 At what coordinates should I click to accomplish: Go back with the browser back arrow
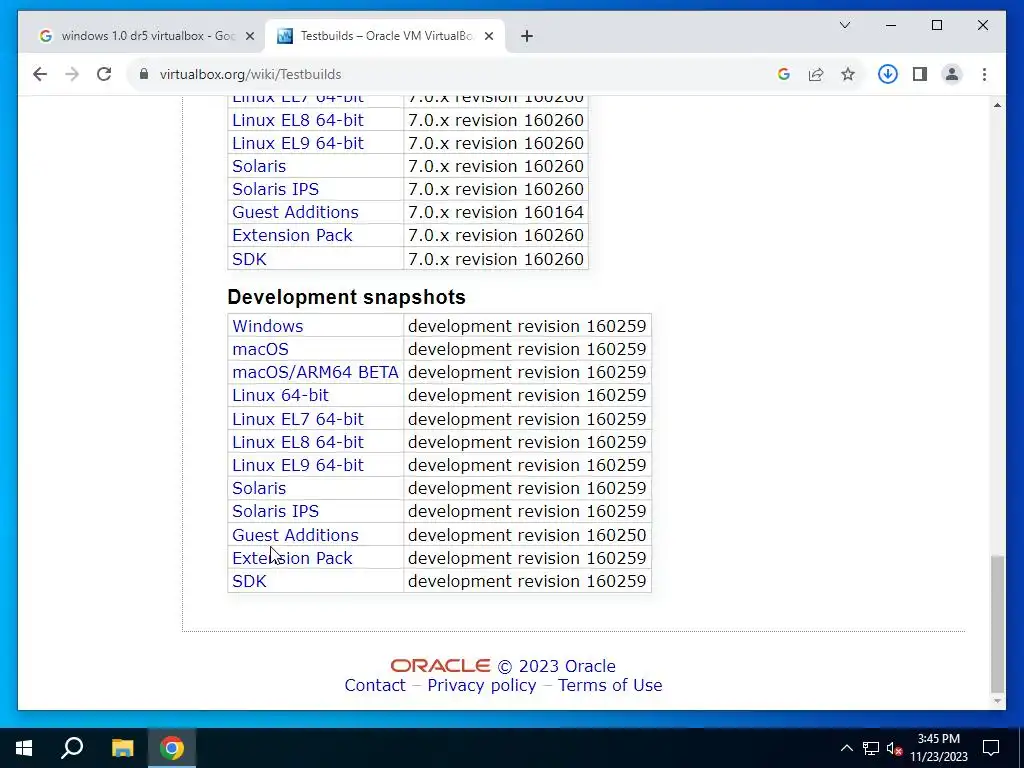click(40, 74)
